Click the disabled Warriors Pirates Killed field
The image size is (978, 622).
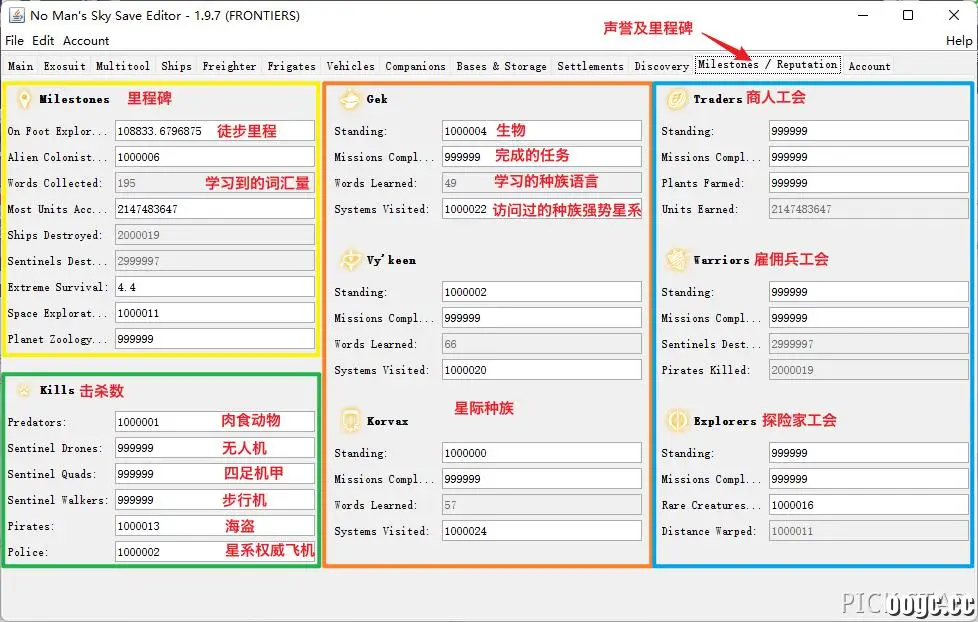[x=868, y=370]
